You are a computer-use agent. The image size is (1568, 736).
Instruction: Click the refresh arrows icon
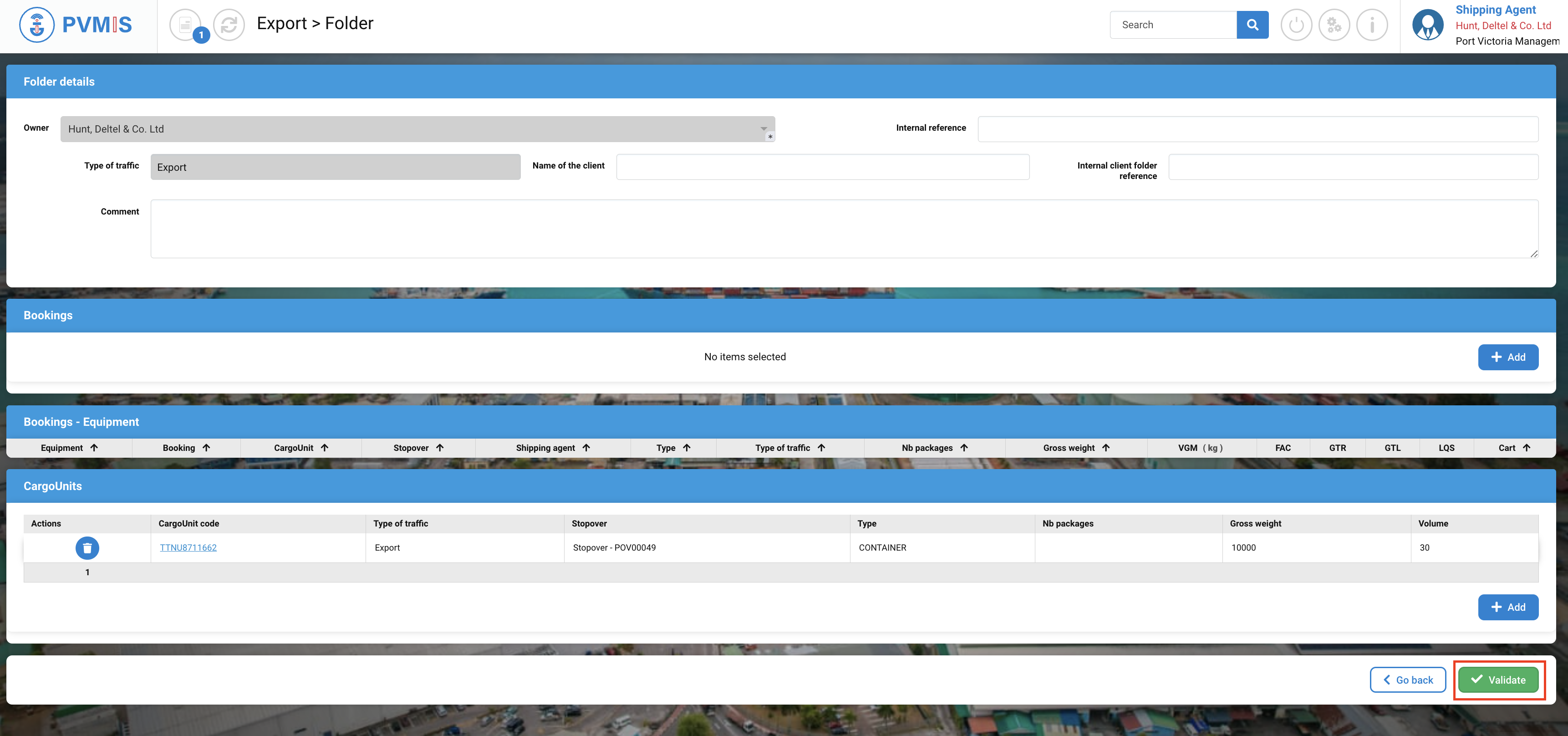[x=229, y=25]
